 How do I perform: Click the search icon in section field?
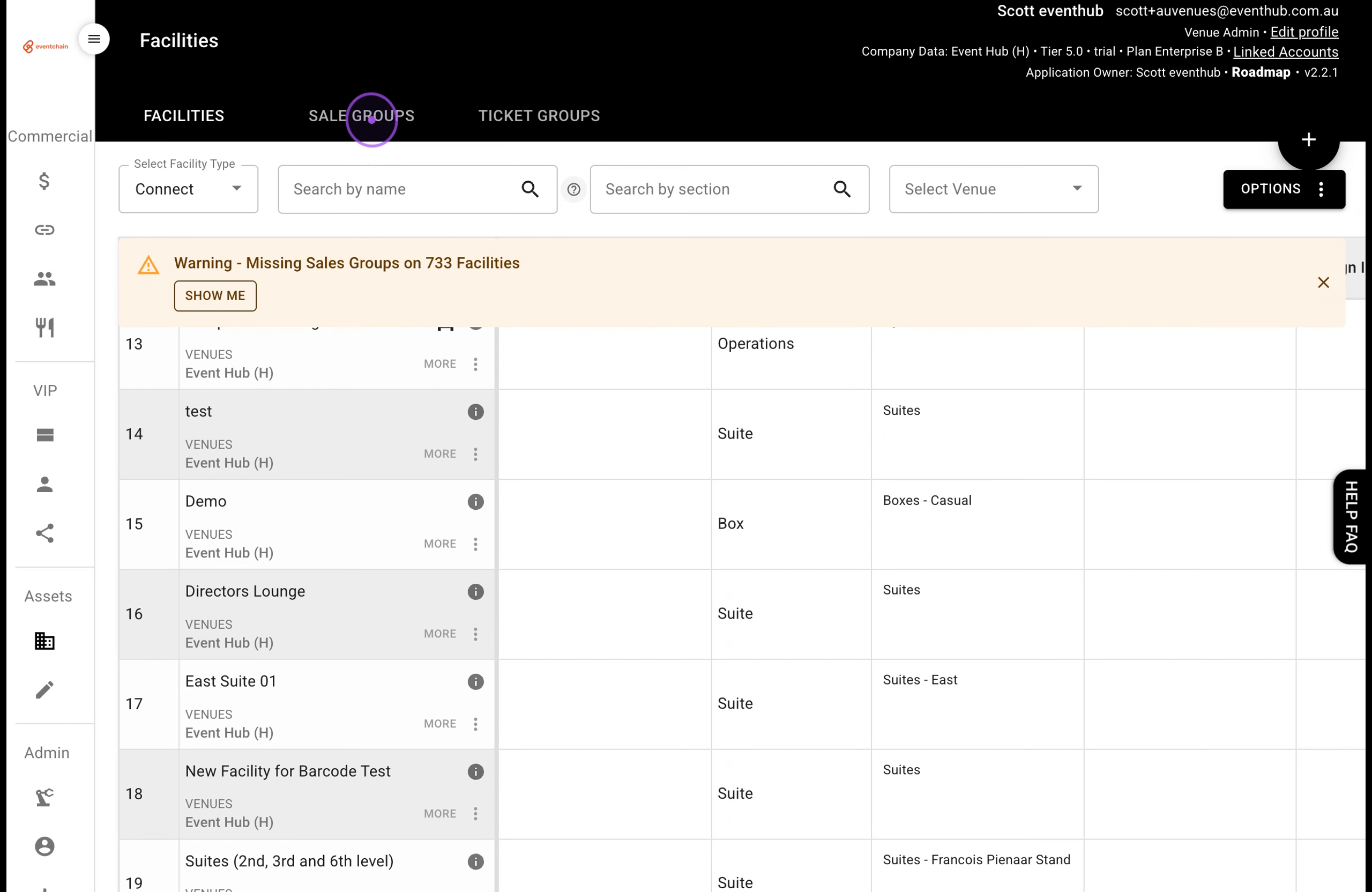coord(841,189)
